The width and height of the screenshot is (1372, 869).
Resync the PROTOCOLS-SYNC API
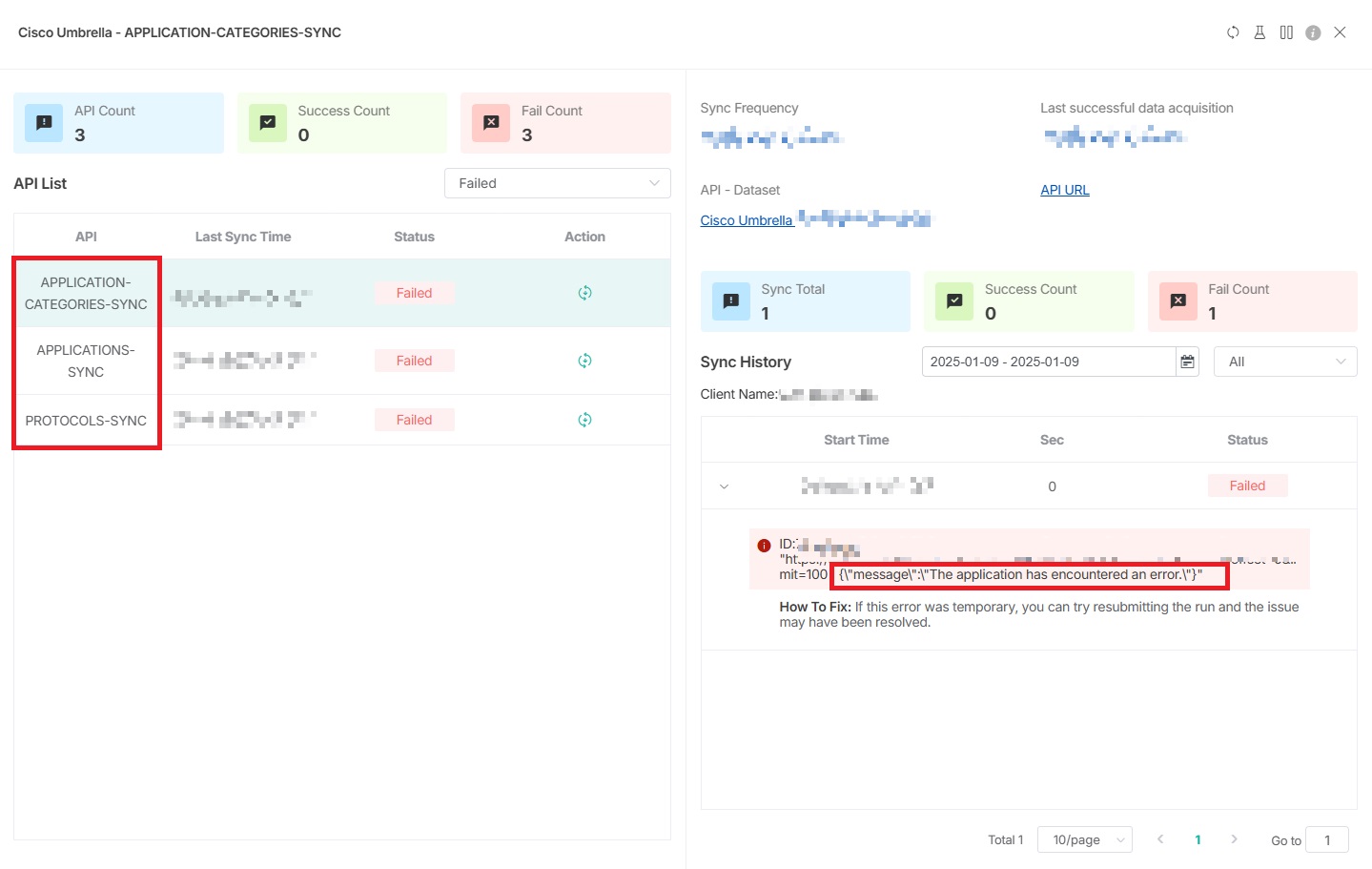[585, 420]
